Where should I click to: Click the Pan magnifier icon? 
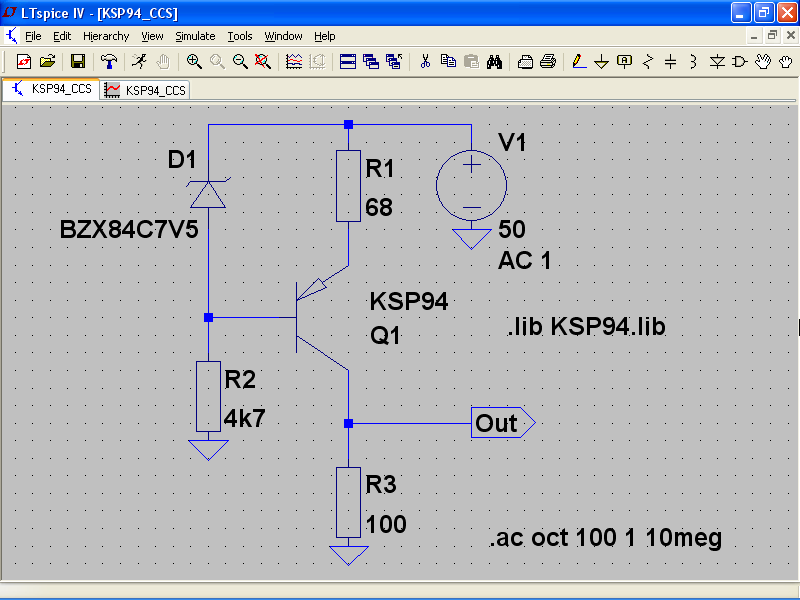pyautogui.click(x=217, y=62)
